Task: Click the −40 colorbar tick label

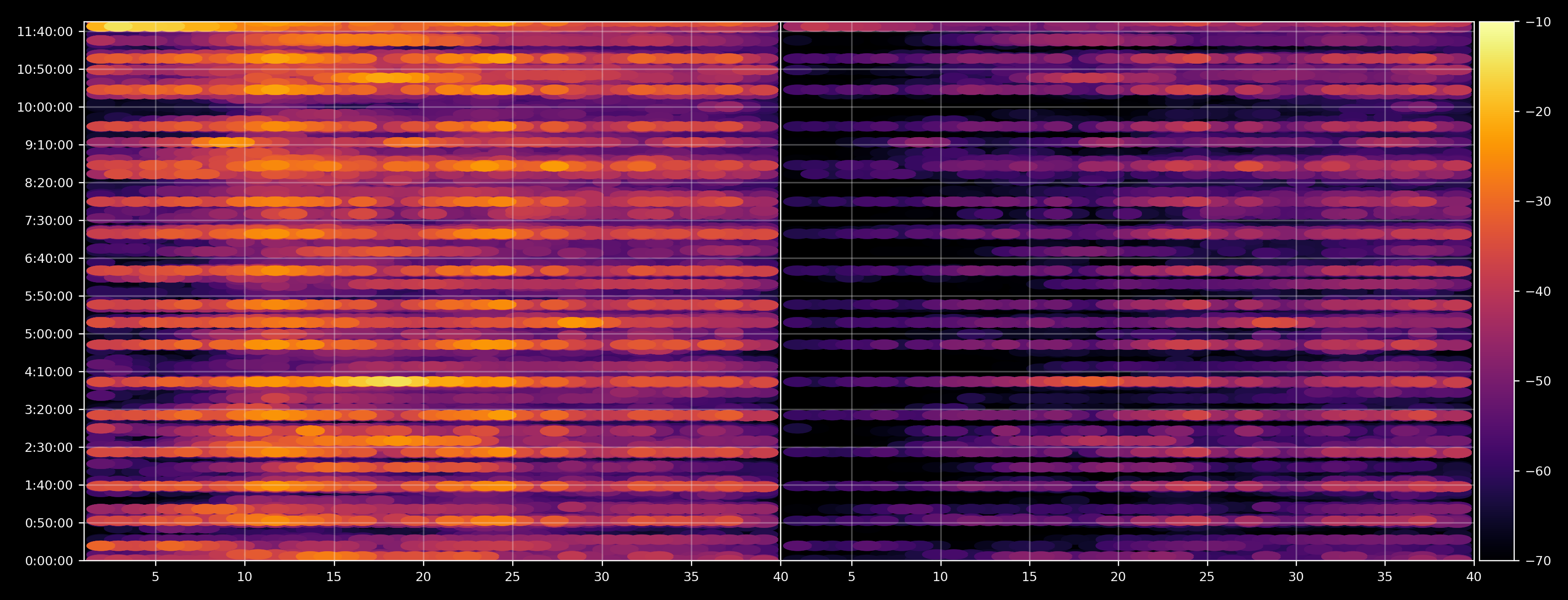Action: (1539, 291)
